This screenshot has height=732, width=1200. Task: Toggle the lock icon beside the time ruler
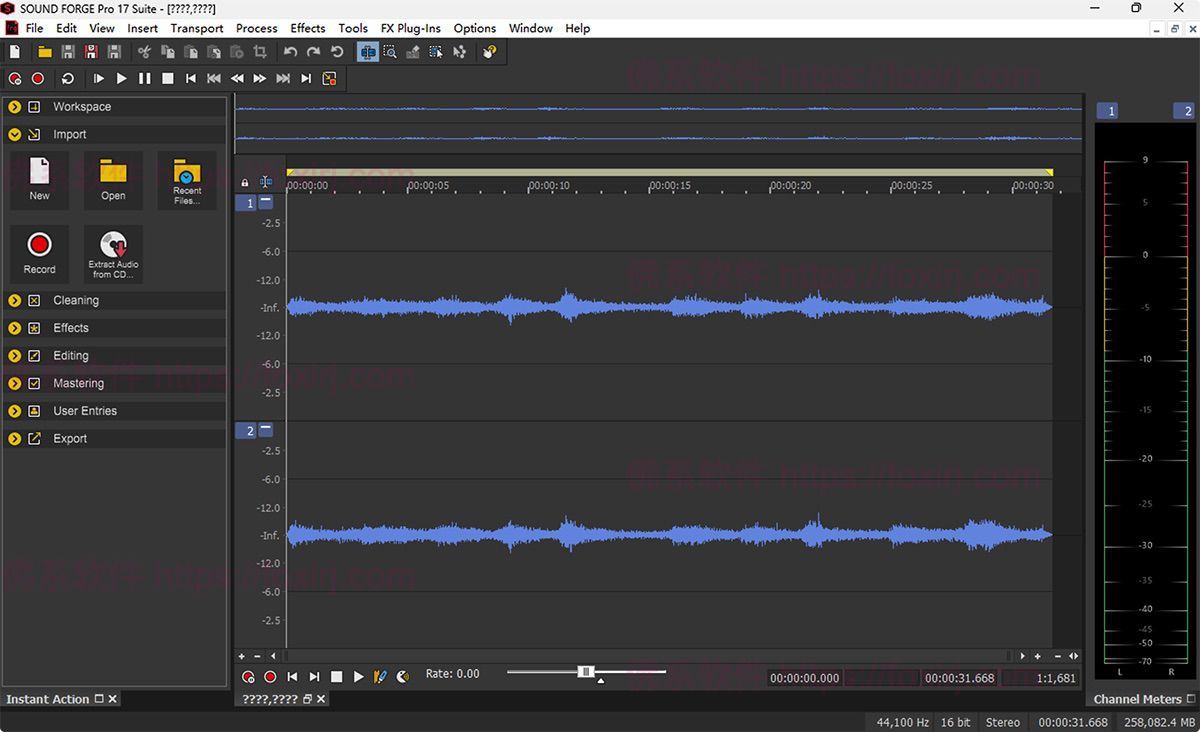click(x=245, y=183)
